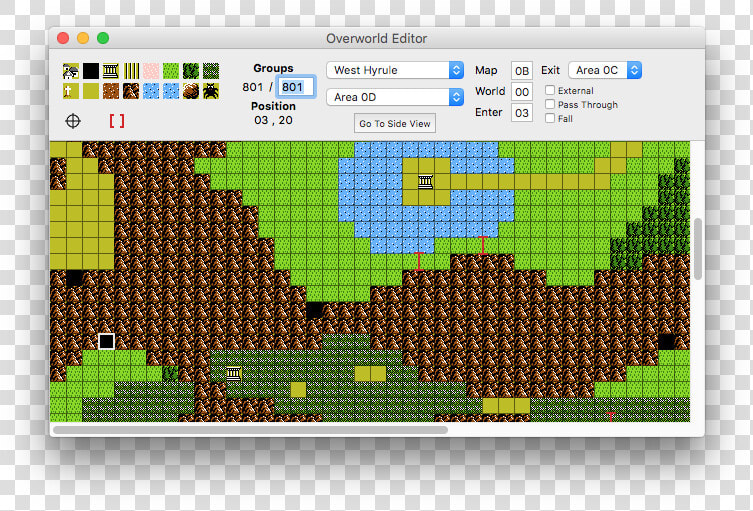Toggle the Pass Through checkbox
This screenshot has height=511, width=753.
[x=550, y=104]
